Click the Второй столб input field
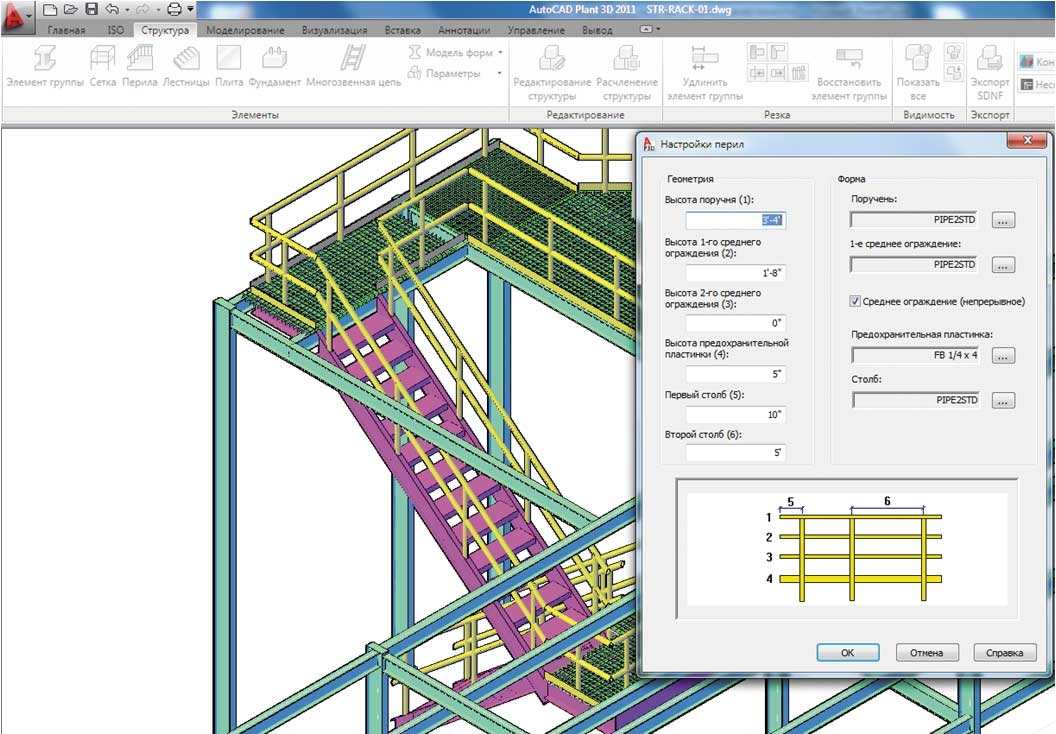Screen dimensions: 1056x734 (735, 453)
